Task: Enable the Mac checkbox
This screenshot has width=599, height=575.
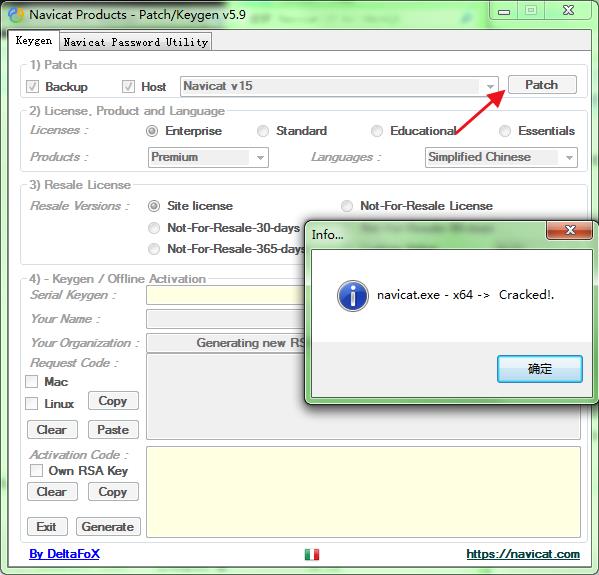Action: [31, 381]
